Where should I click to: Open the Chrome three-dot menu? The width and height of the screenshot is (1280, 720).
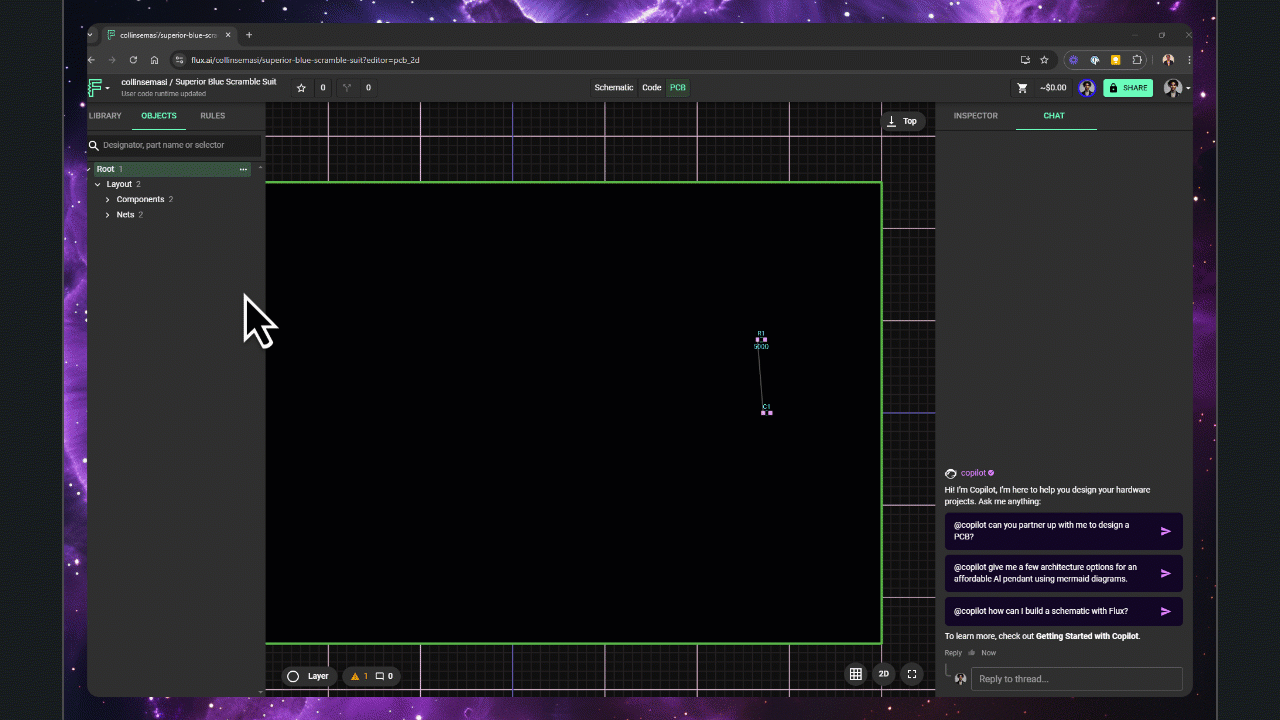pyautogui.click(x=1188, y=60)
